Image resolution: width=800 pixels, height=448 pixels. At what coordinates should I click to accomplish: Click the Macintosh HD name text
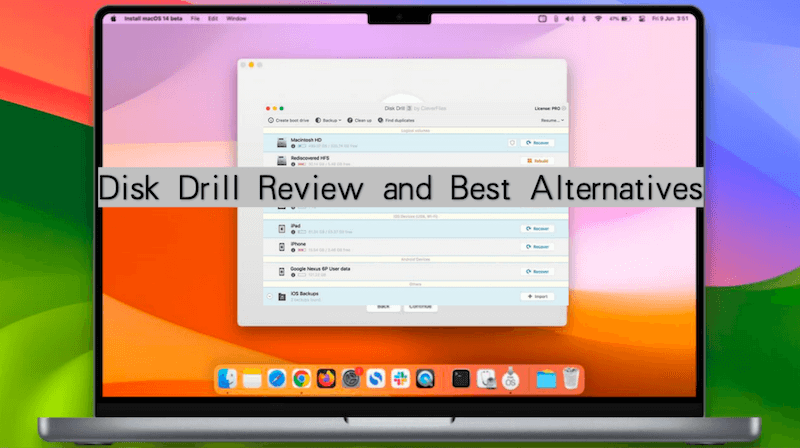(306, 140)
